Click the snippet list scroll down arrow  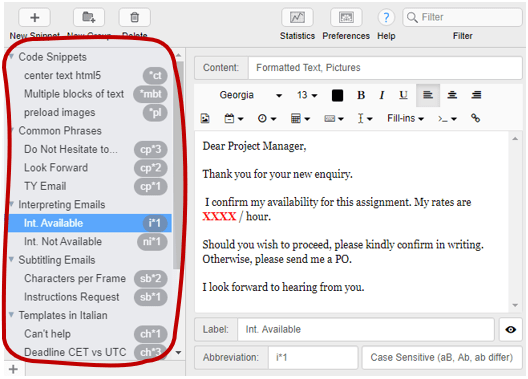pos(178,353)
